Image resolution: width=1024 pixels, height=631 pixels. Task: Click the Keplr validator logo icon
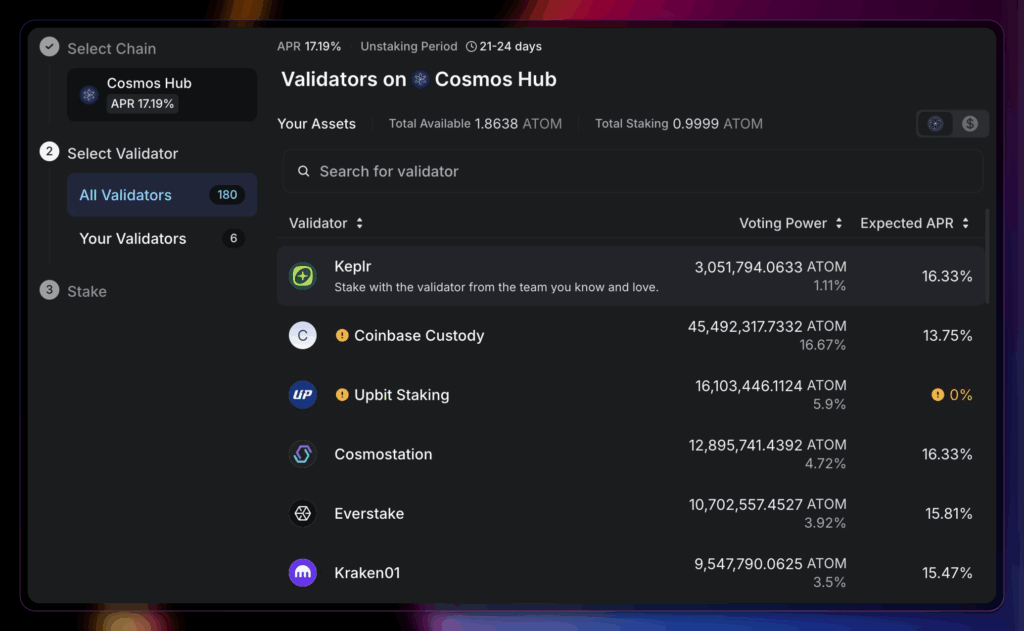click(303, 276)
